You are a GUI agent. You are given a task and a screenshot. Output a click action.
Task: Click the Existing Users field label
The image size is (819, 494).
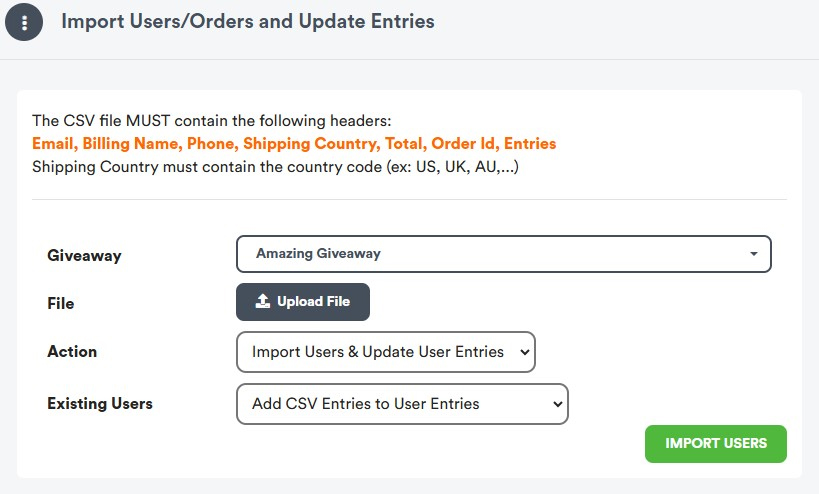click(100, 404)
